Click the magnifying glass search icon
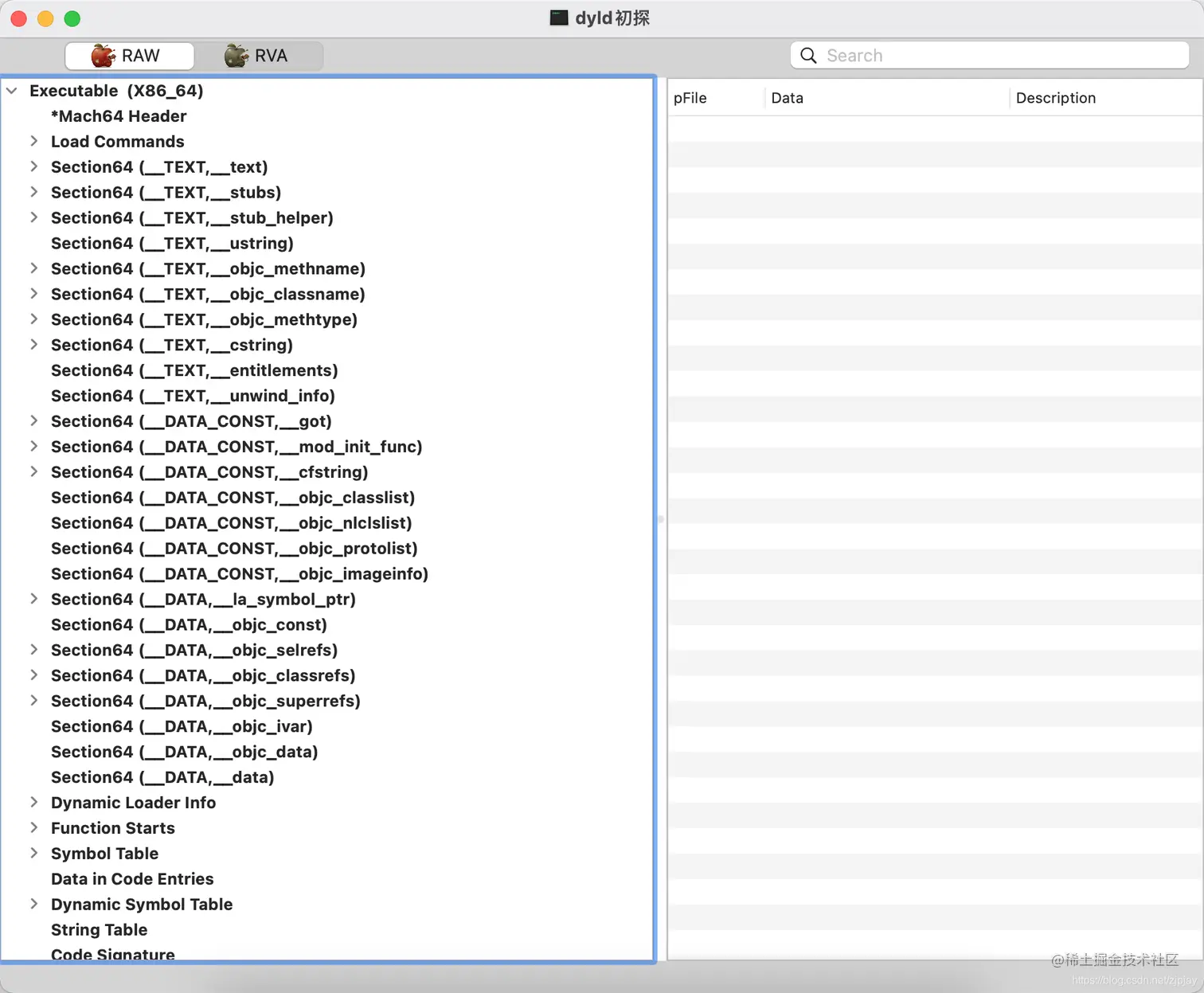The image size is (1204, 993). 808,56
